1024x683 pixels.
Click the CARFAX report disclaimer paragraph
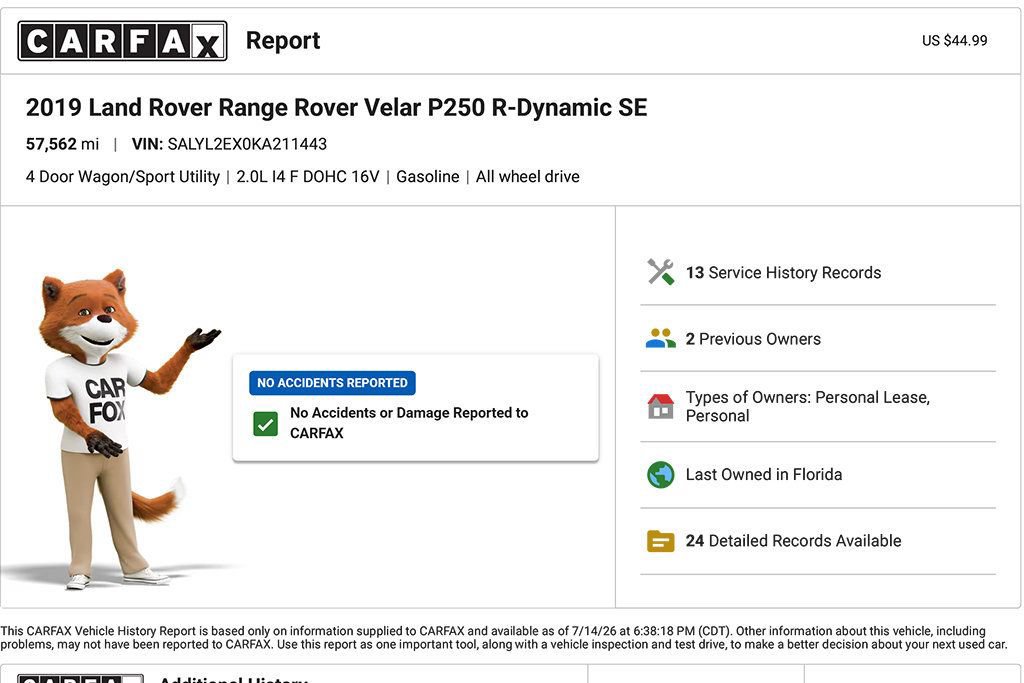tap(504, 638)
